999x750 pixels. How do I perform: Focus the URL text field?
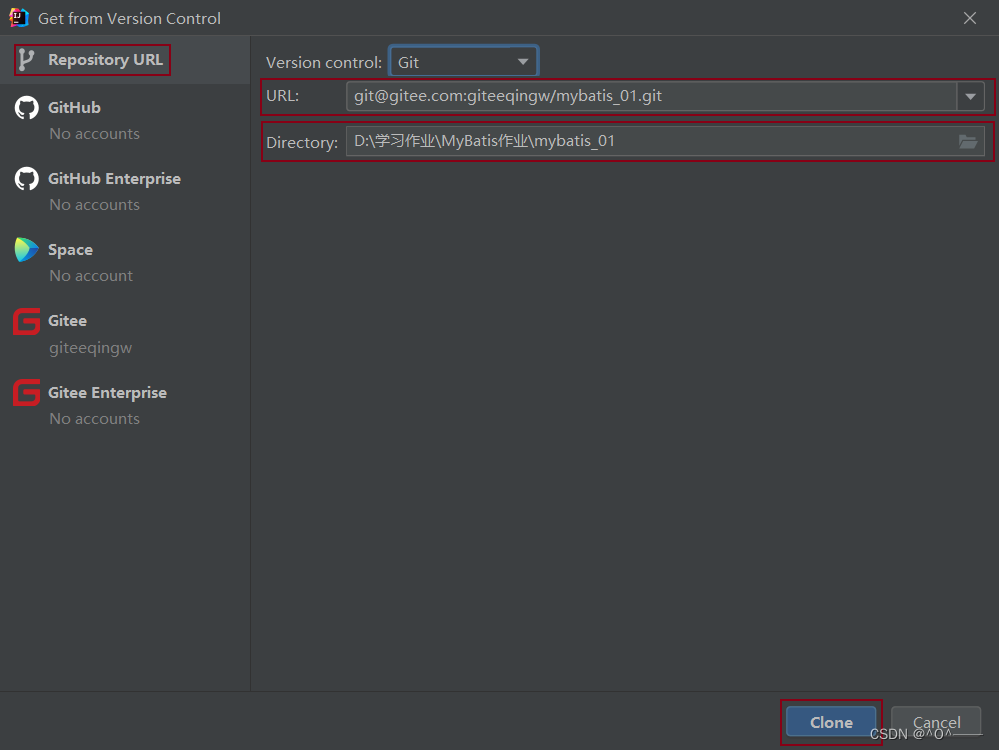click(650, 97)
